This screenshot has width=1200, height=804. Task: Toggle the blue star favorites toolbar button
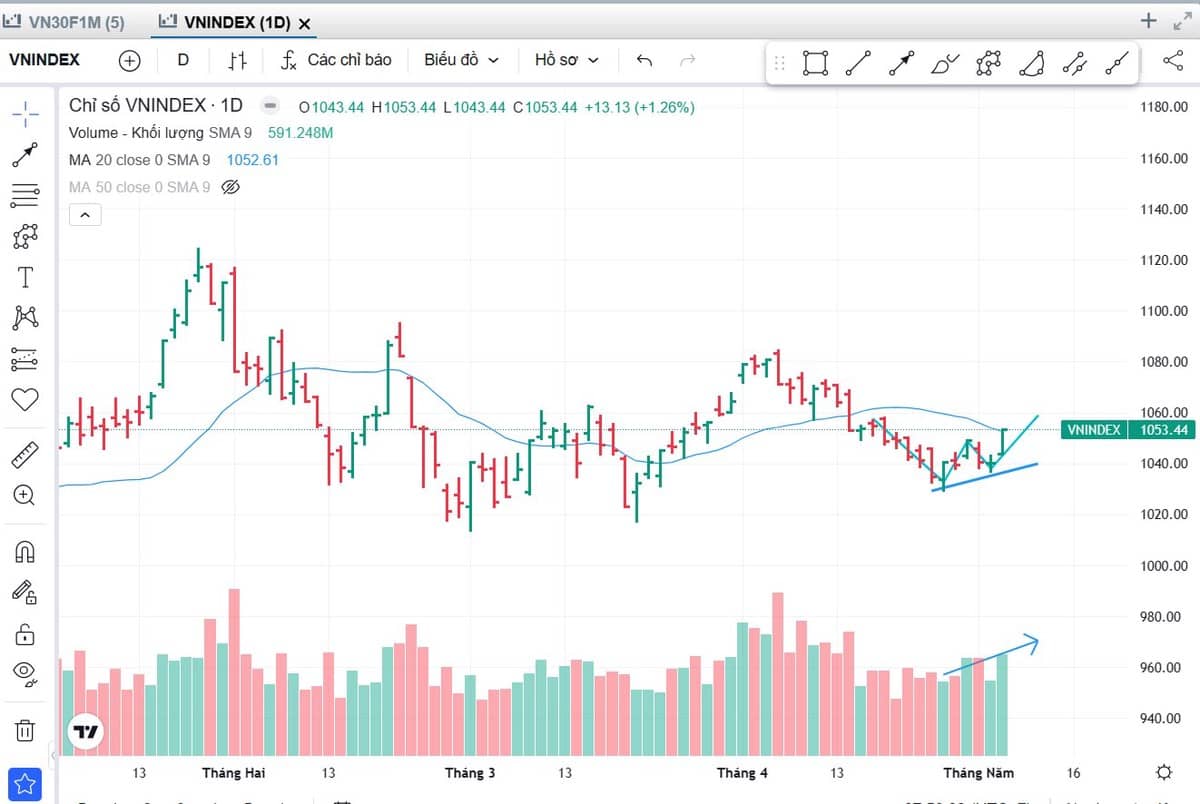26,785
